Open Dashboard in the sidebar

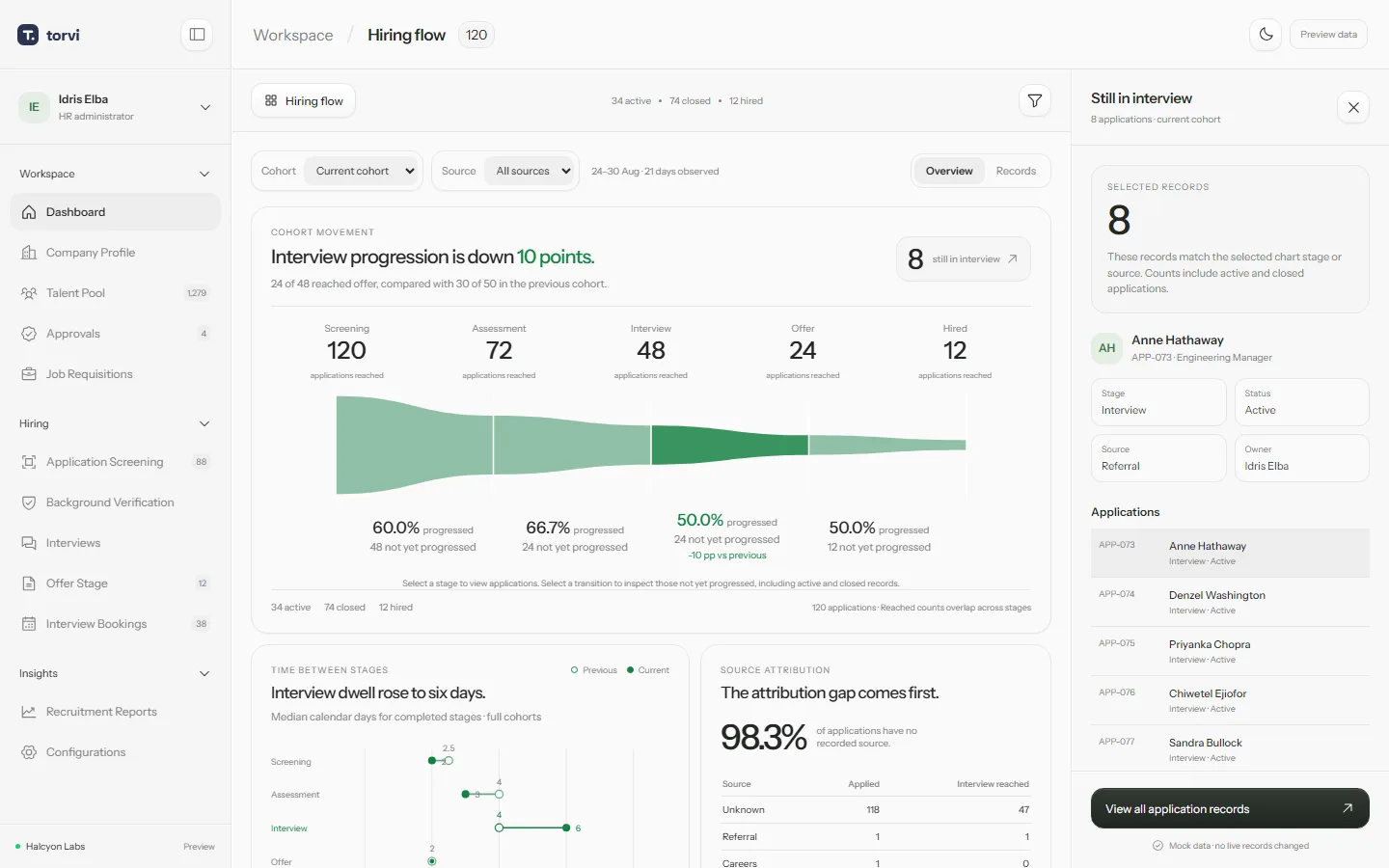point(115,212)
